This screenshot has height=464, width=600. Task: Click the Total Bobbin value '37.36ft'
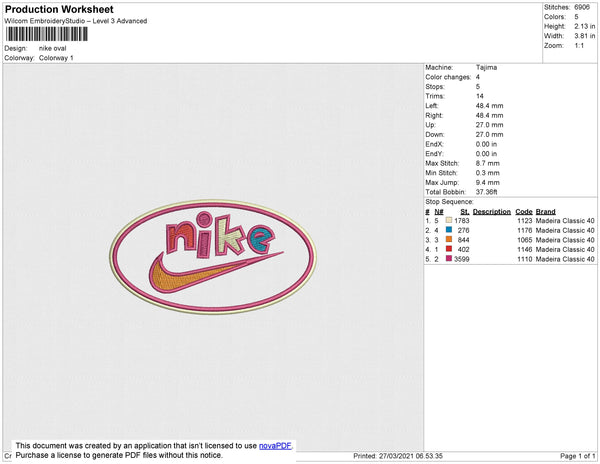pyautogui.click(x=486, y=192)
